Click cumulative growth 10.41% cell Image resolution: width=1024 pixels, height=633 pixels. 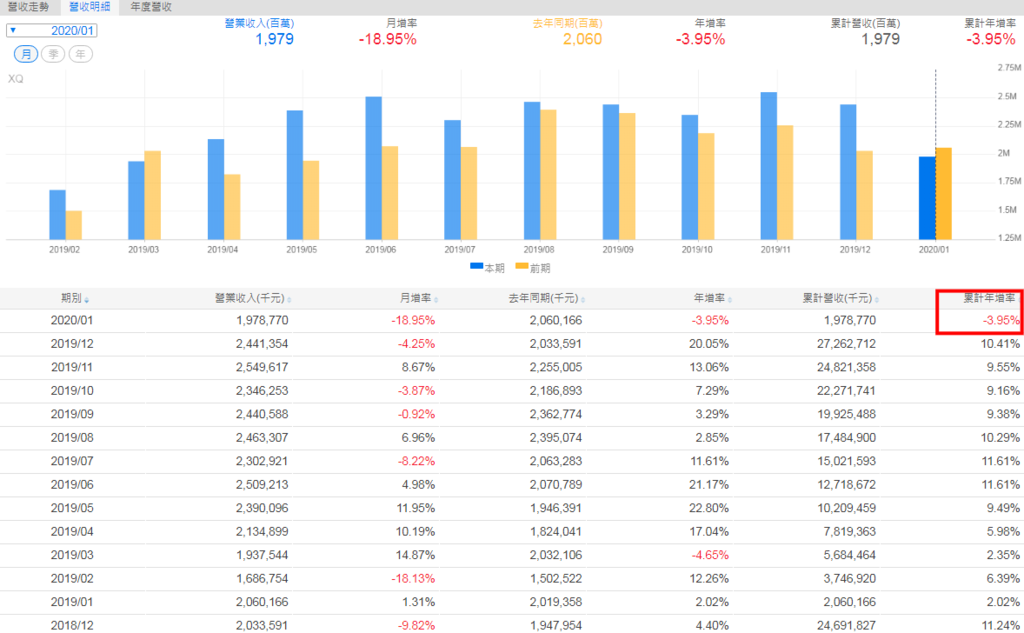(x=1000, y=344)
